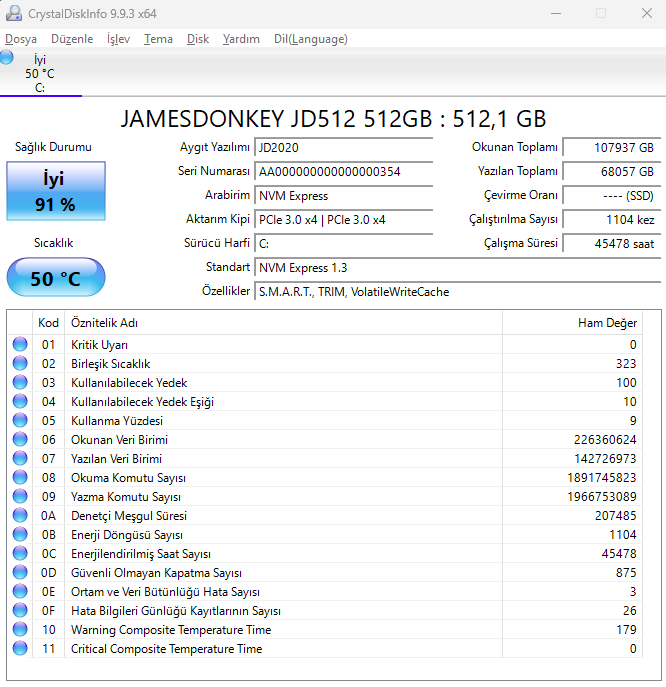Open the Yardım menu
The height and width of the screenshot is (687, 666).
(x=241, y=39)
